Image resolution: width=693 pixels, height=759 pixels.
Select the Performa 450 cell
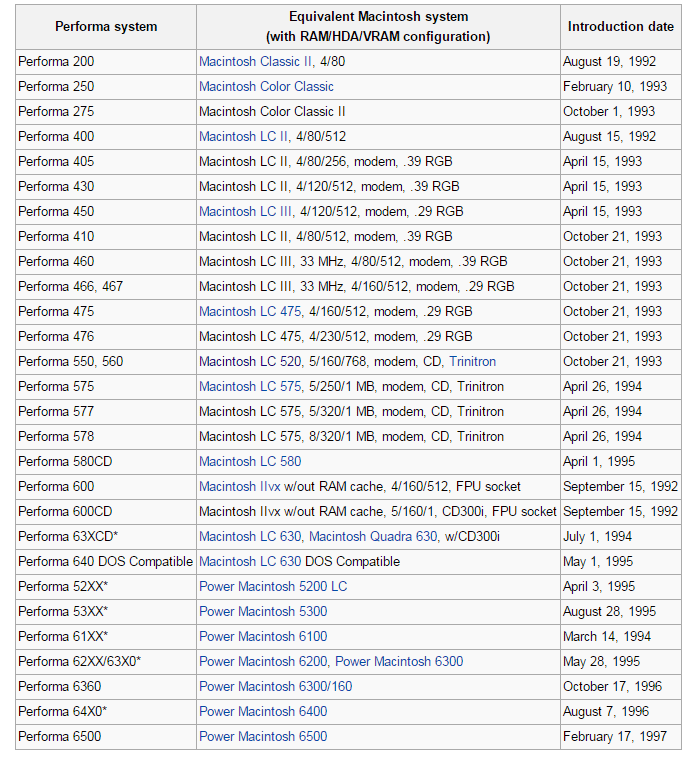(x=106, y=212)
